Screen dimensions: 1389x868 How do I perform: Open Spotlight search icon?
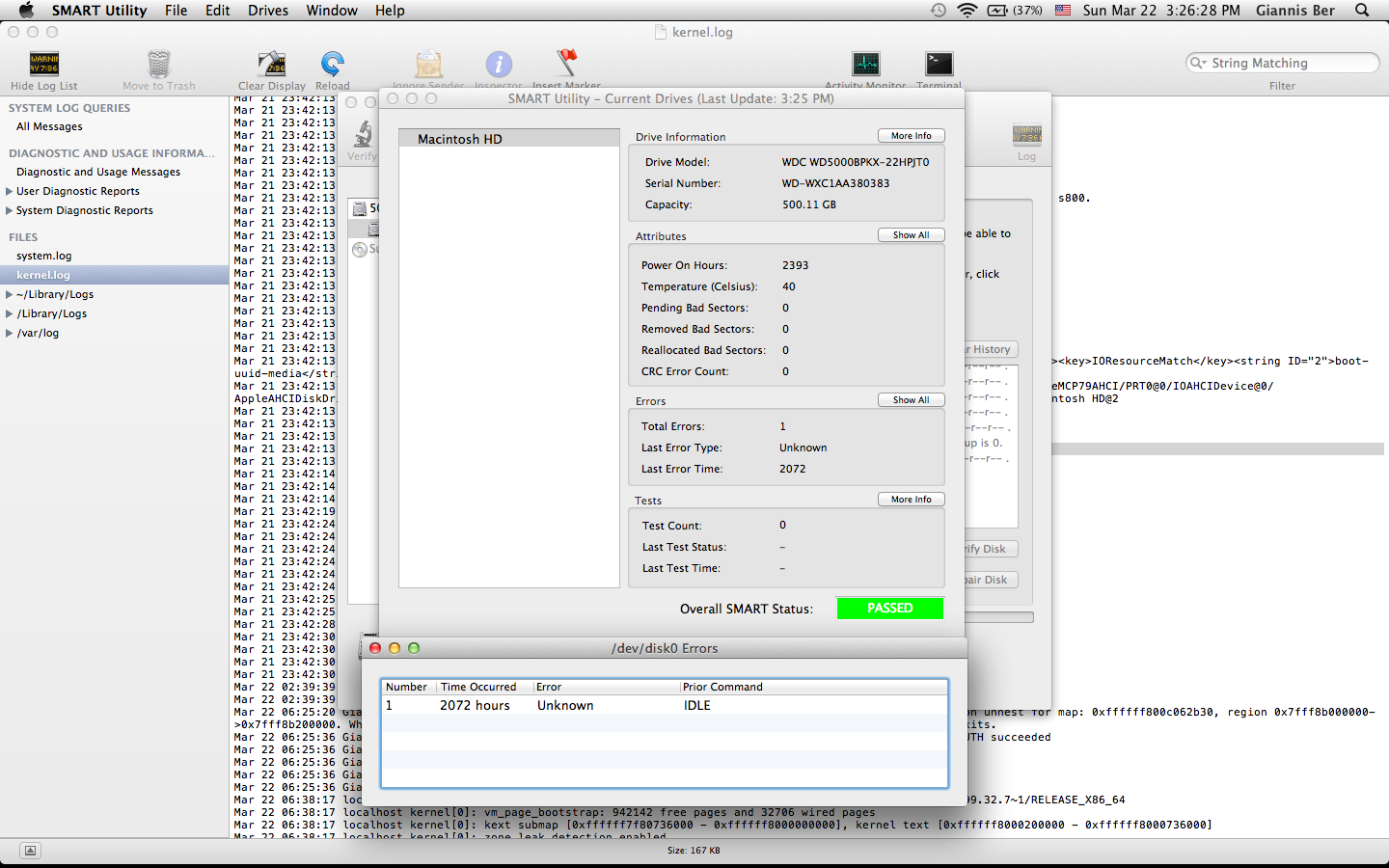(x=1362, y=10)
